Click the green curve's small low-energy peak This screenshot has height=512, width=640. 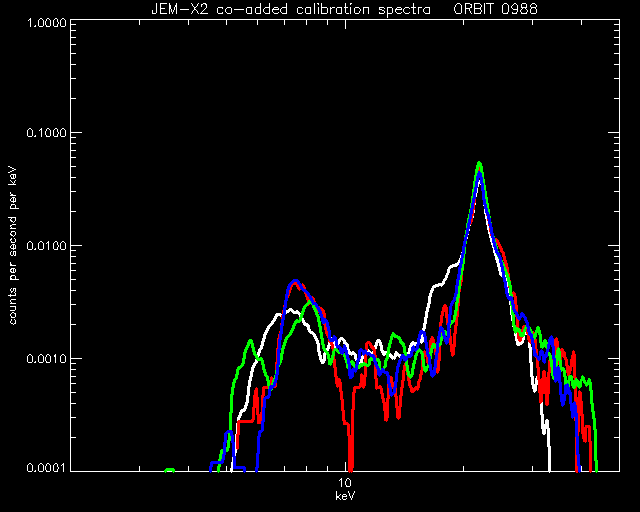[250, 341]
